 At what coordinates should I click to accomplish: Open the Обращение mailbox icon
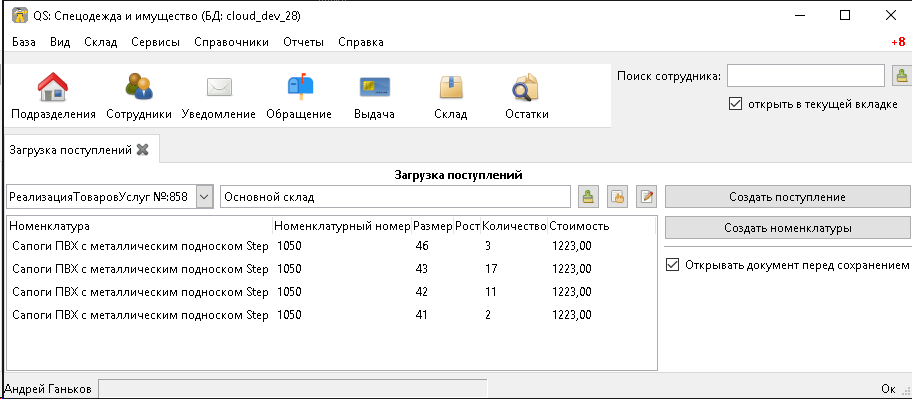point(300,87)
